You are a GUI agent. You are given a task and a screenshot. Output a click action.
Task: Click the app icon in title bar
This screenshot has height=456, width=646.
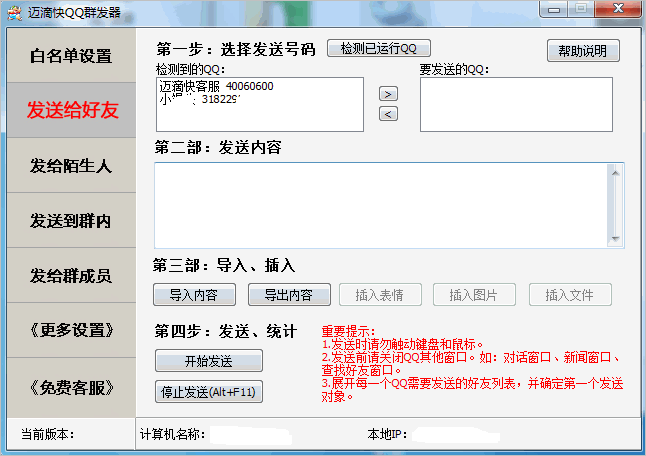[x=15, y=13]
